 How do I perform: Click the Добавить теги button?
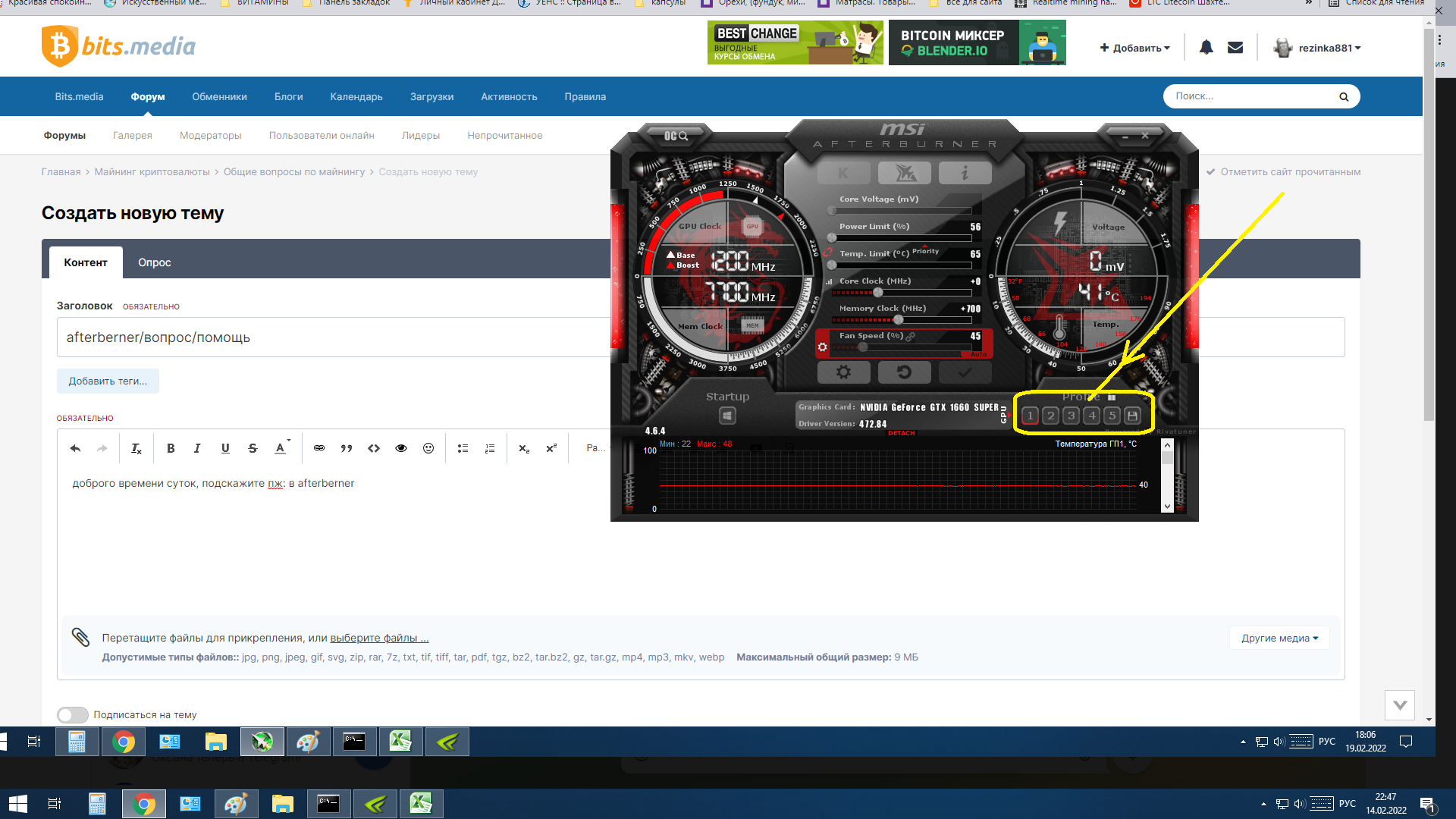click(108, 381)
